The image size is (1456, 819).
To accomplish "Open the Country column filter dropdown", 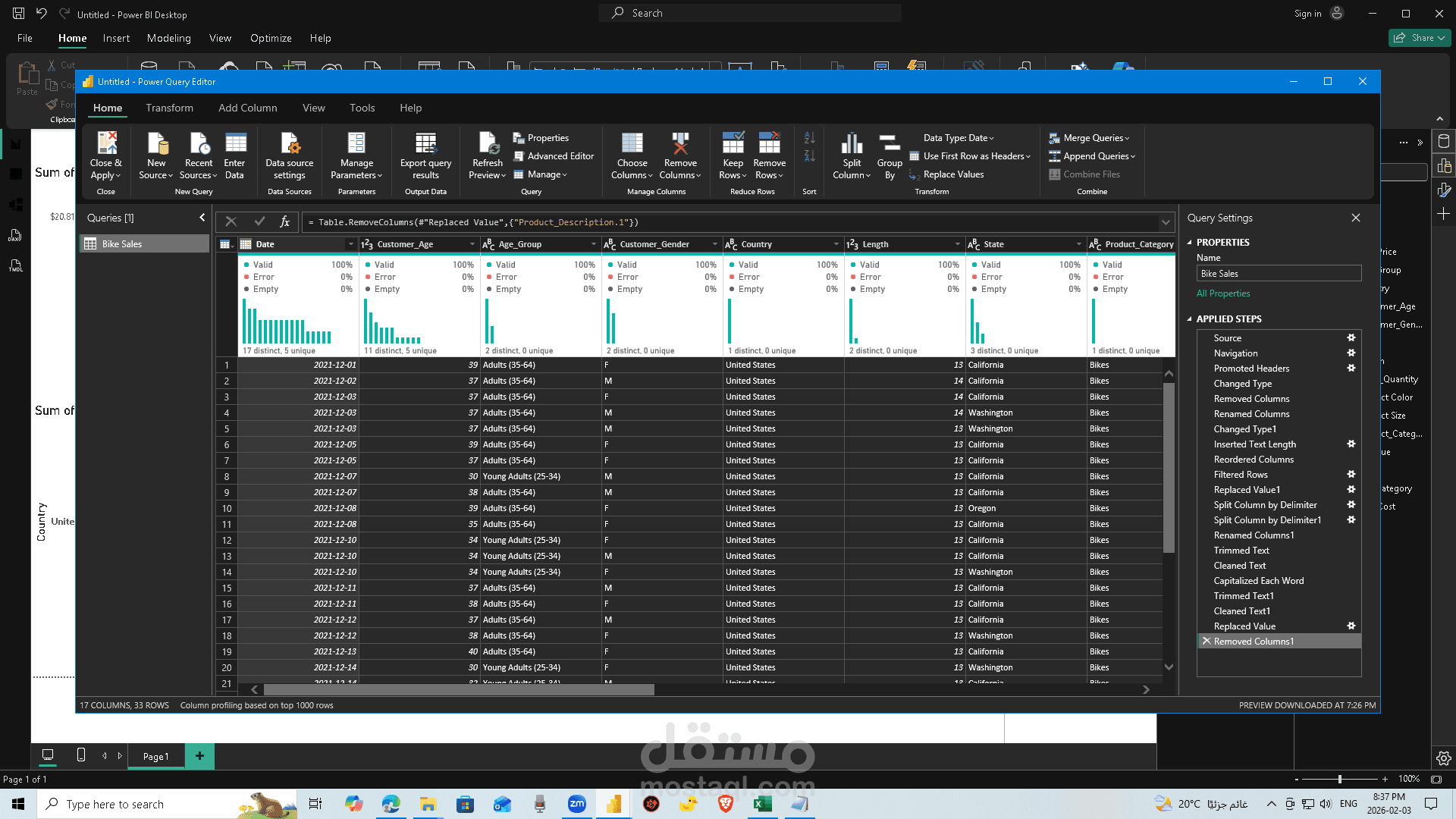I will pyautogui.click(x=836, y=244).
